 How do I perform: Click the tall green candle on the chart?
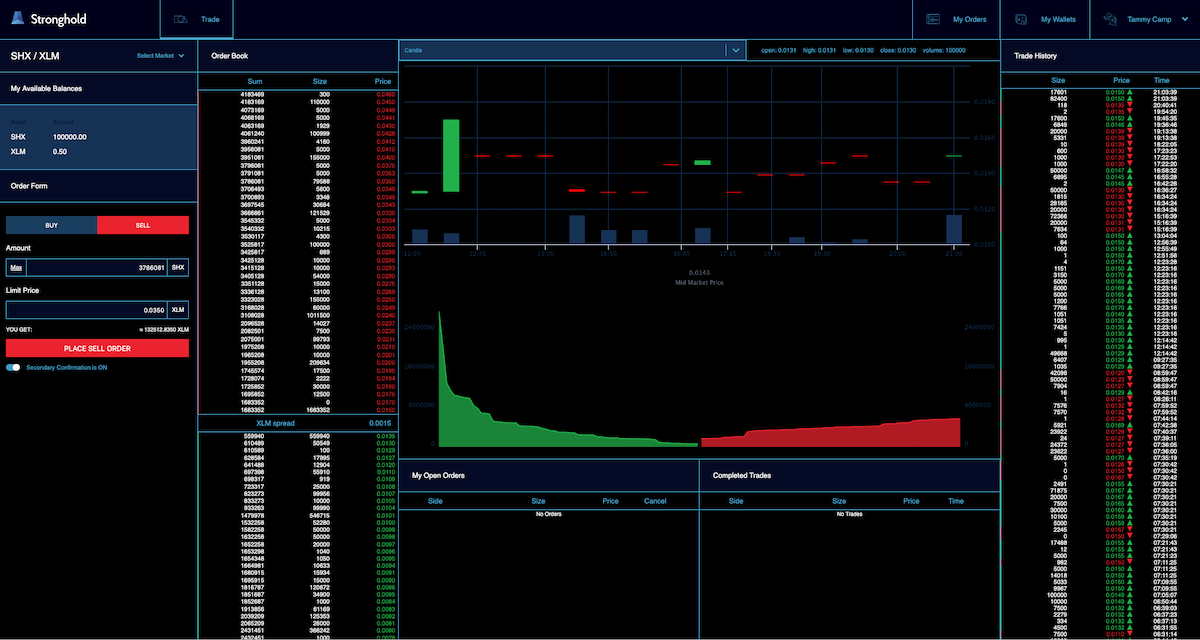pos(451,155)
